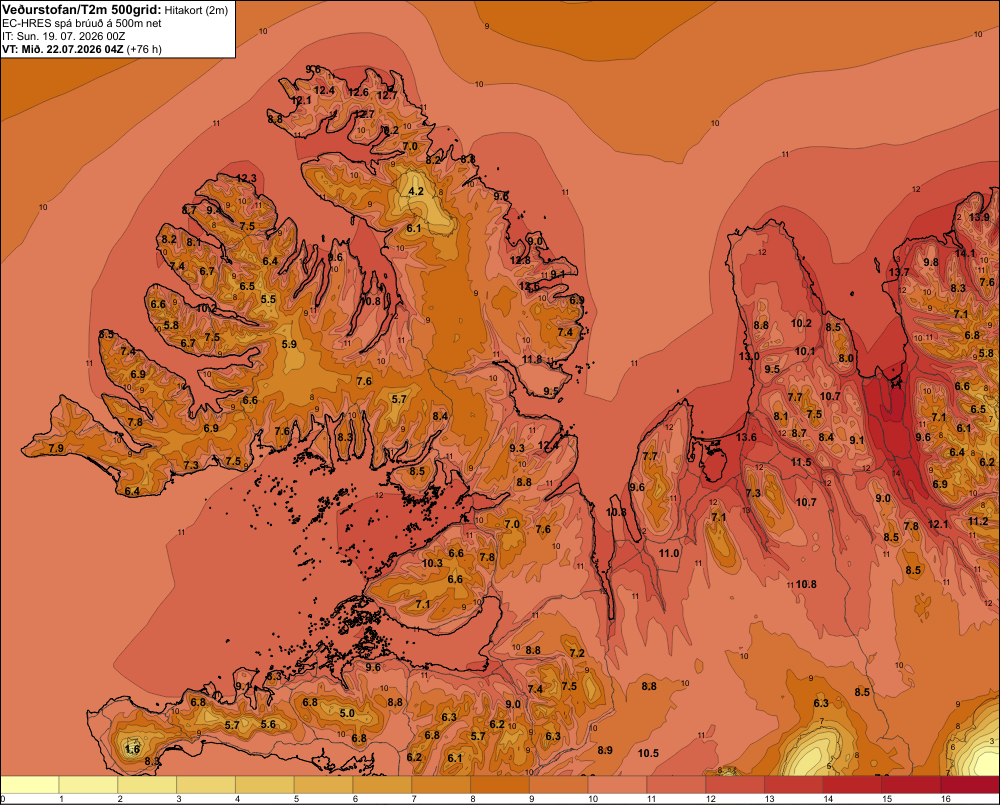Pick the legend swatch between 6 and 7
This screenshot has width=1000, height=805.
tap(383, 785)
